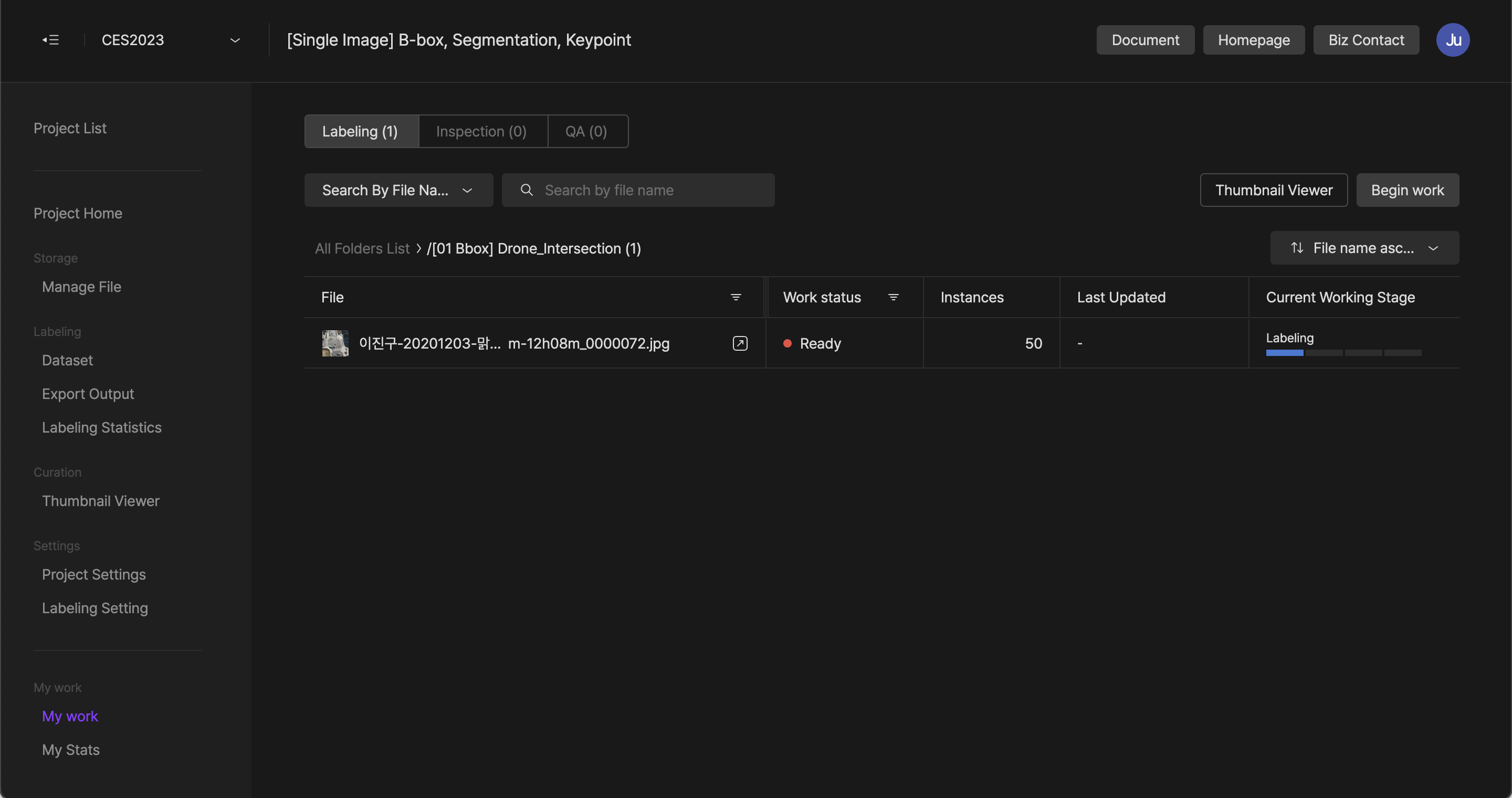Click the Work status filter icon
Image resolution: width=1512 pixels, height=798 pixels.
[892, 298]
